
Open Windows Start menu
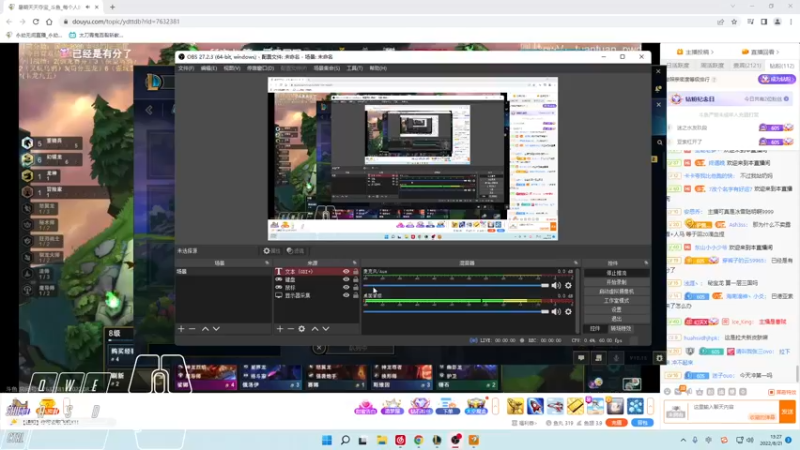point(327,440)
